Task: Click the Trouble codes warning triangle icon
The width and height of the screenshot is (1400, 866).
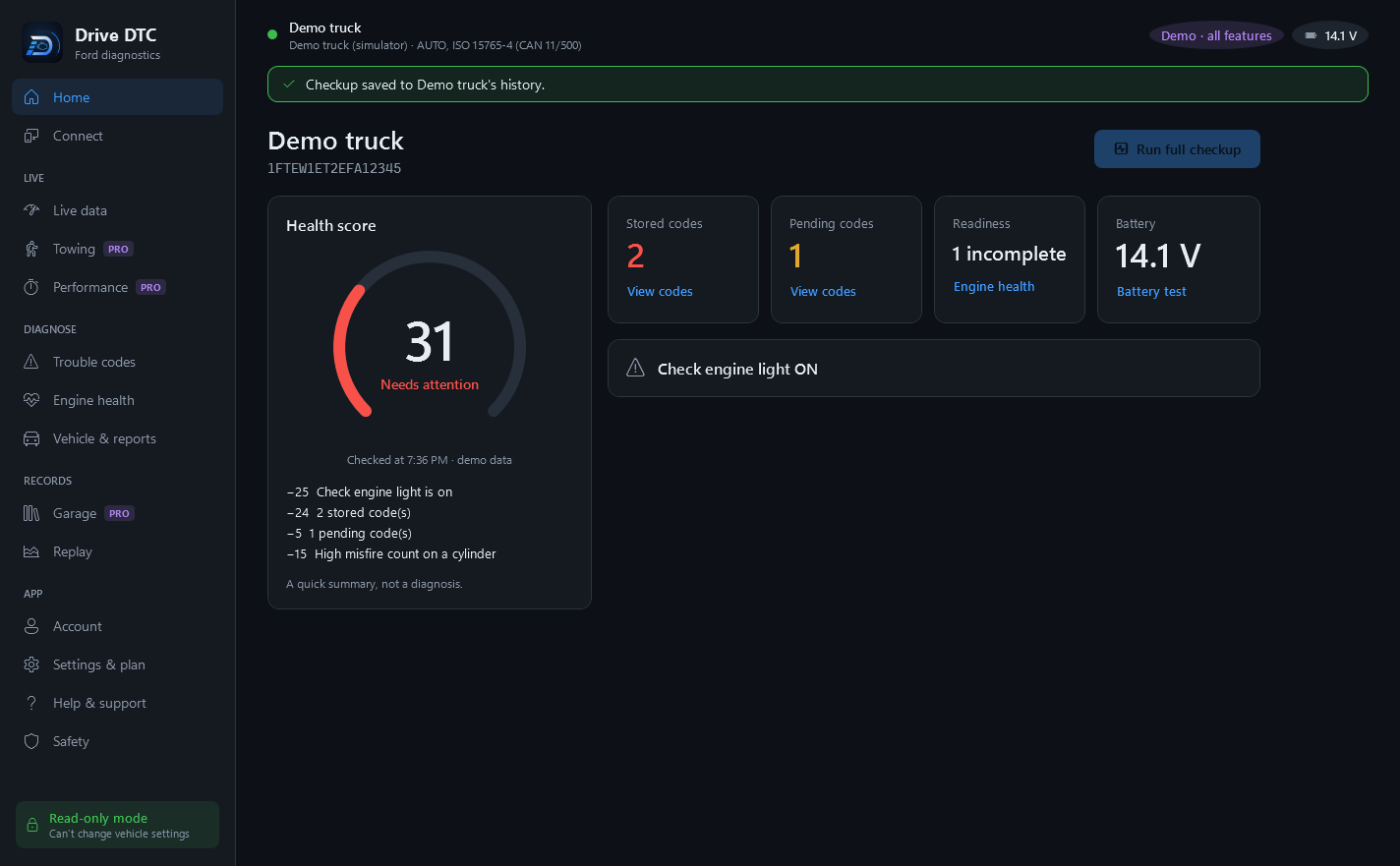Action: tap(31, 362)
